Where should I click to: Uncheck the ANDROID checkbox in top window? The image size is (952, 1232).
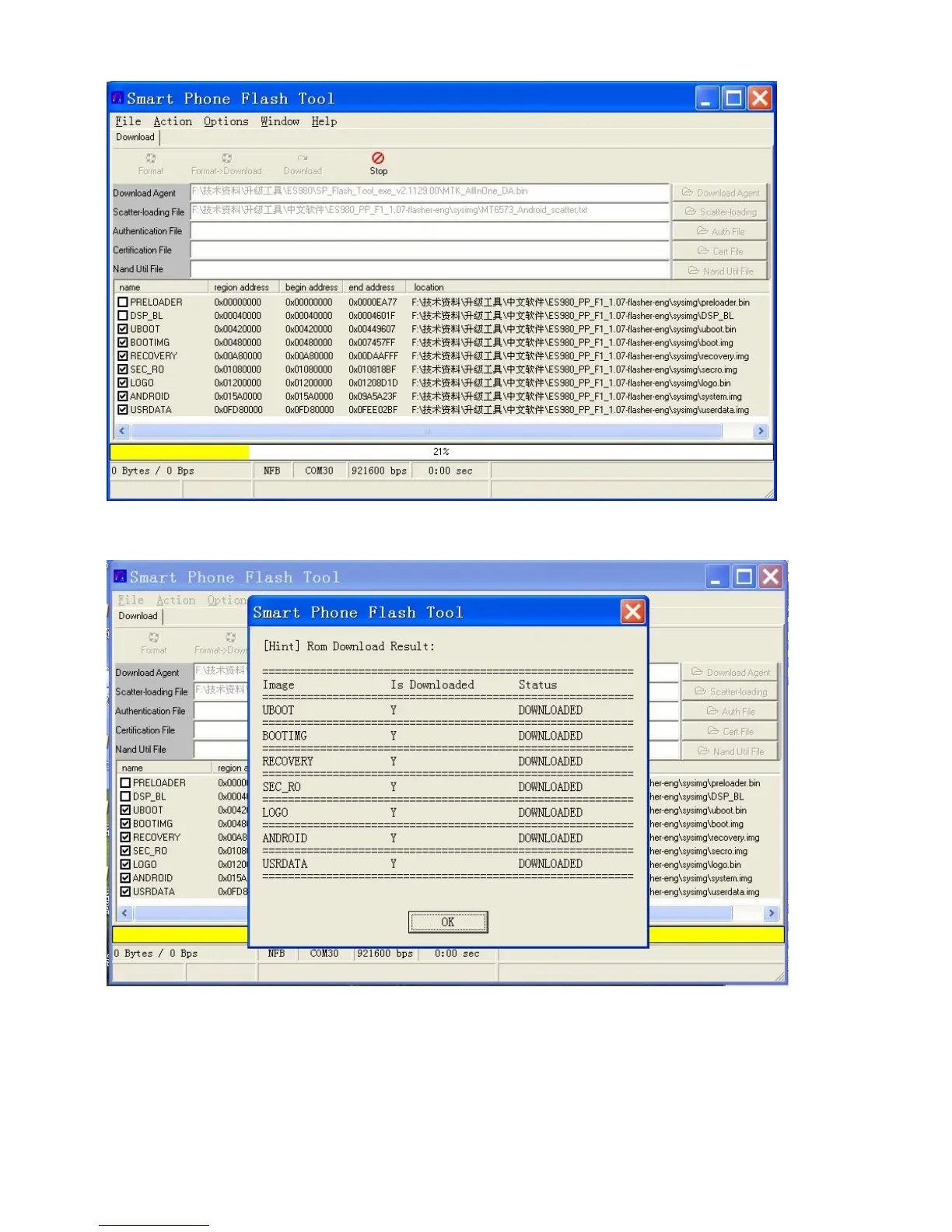tap(122, 396)
